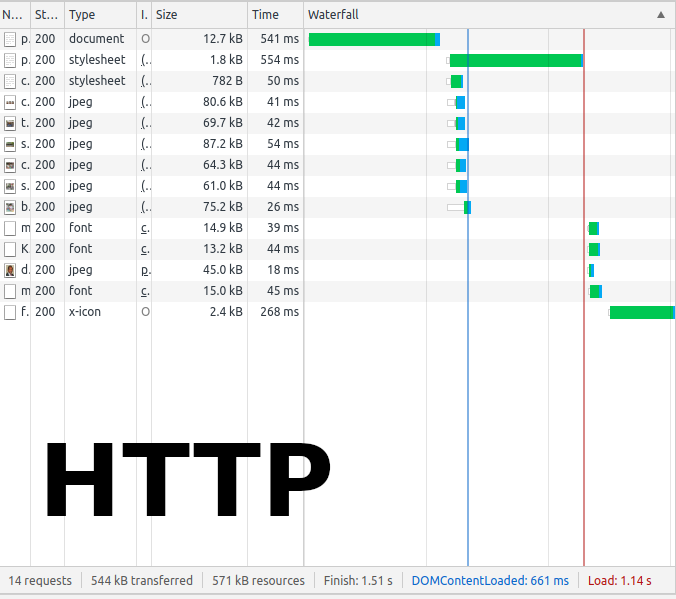
Task: Click the document waterfall bar
Action: point(374,40)
